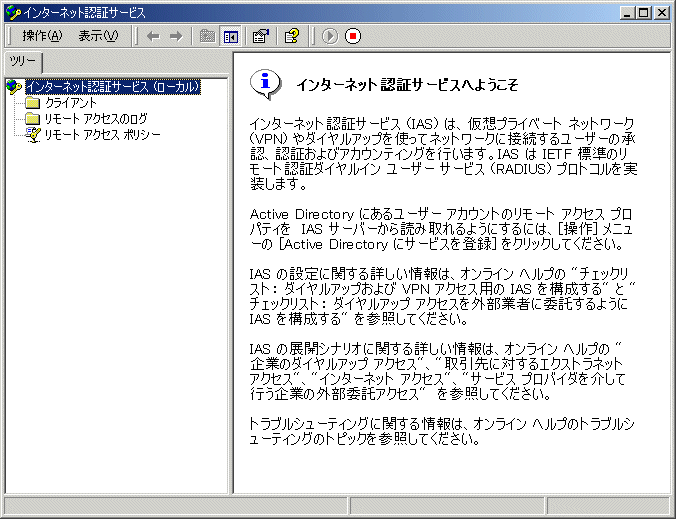
Task: Select インターネット認証サービス (ローカル) root node
Action: [x=113, y=87]
